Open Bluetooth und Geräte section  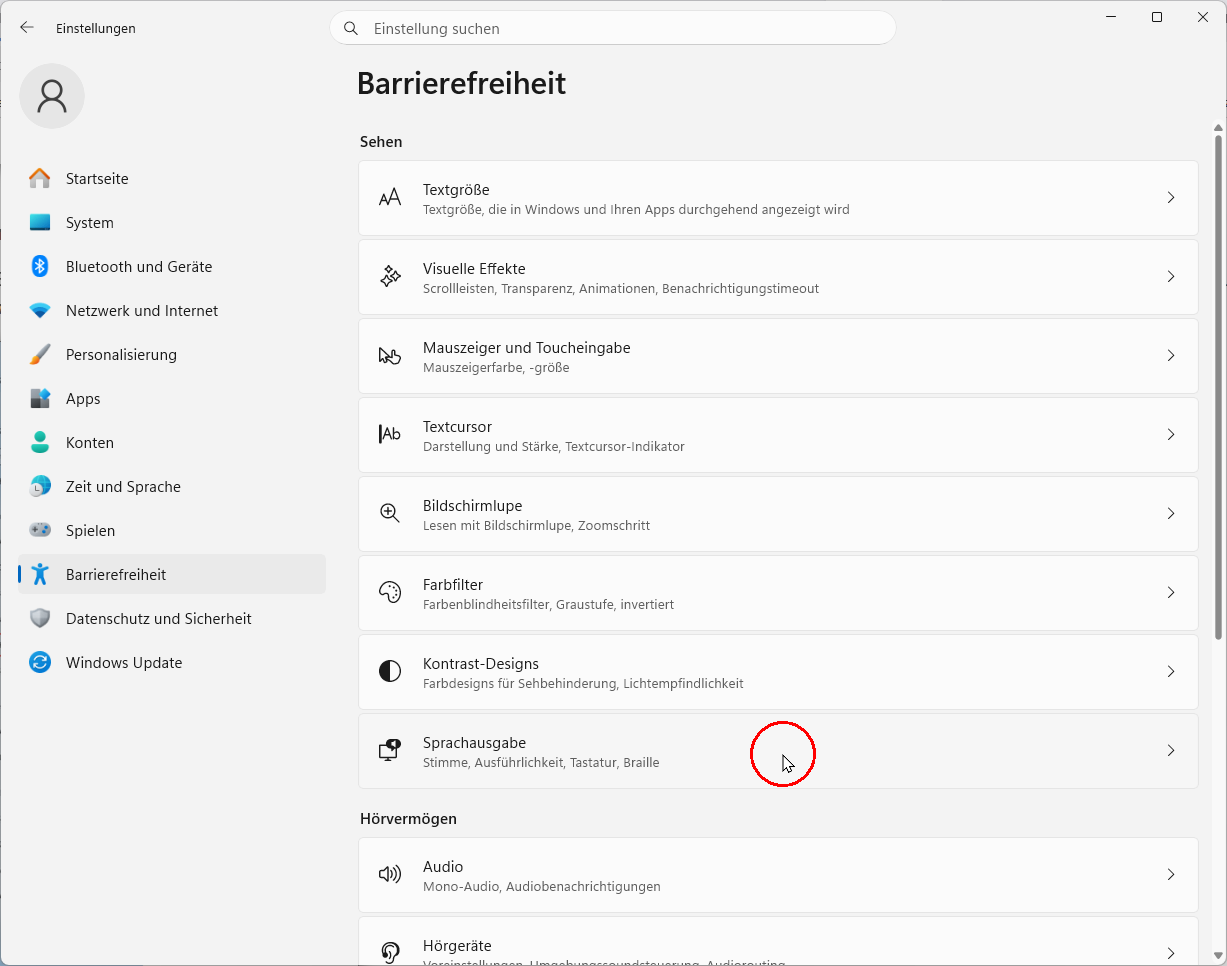[172, 267]
